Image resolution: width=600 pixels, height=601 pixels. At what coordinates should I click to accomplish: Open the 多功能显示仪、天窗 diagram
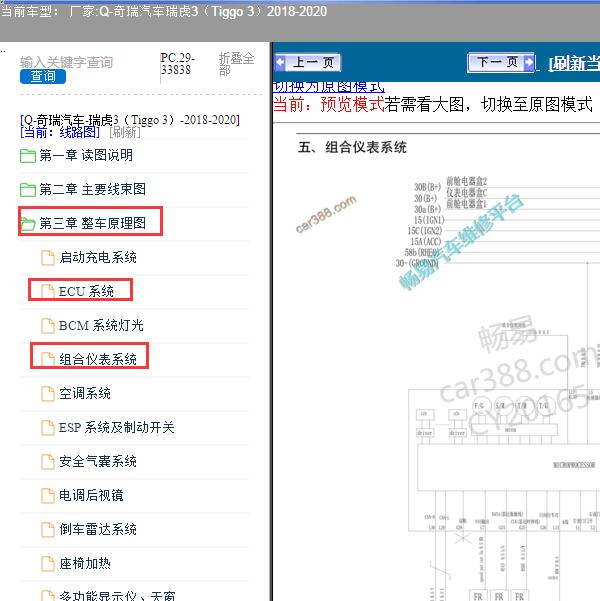click(117, 595)
